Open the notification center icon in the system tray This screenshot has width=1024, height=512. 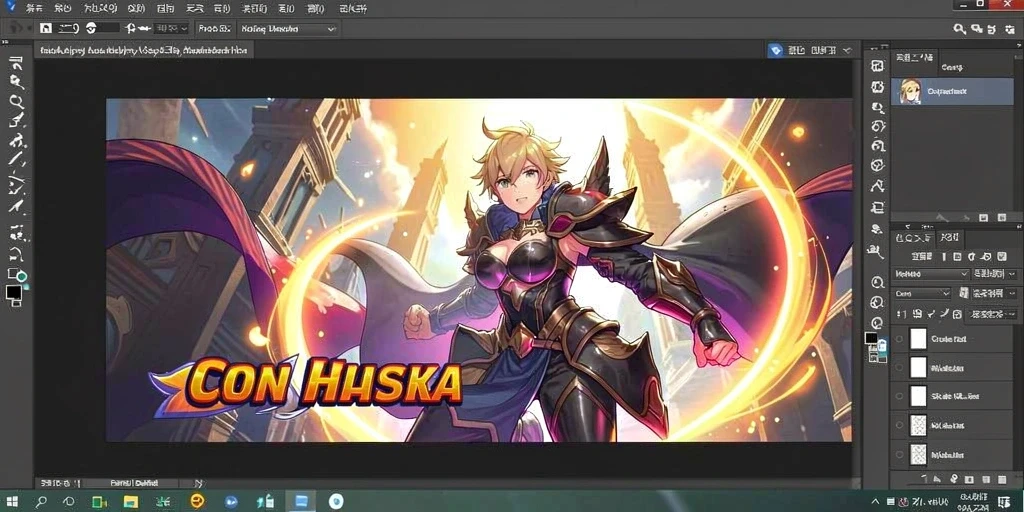pyautogui.click(x=1004, y=502)
